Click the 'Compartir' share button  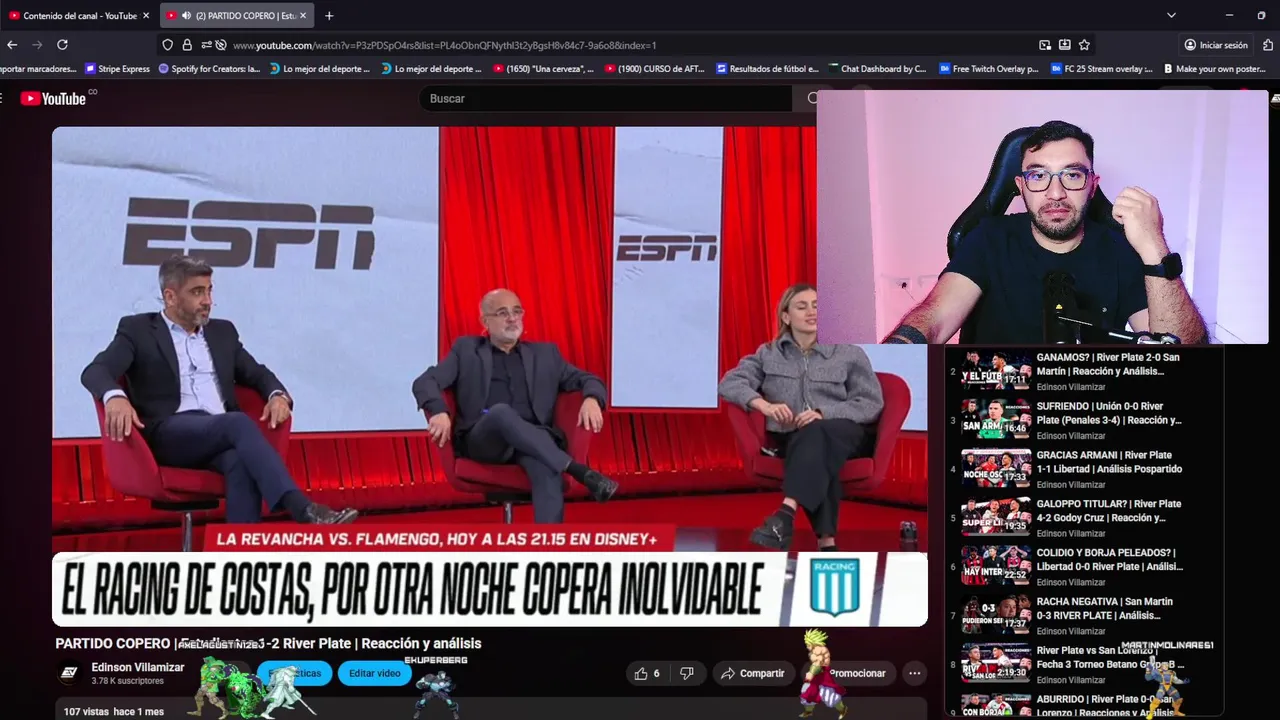(752, 673)
